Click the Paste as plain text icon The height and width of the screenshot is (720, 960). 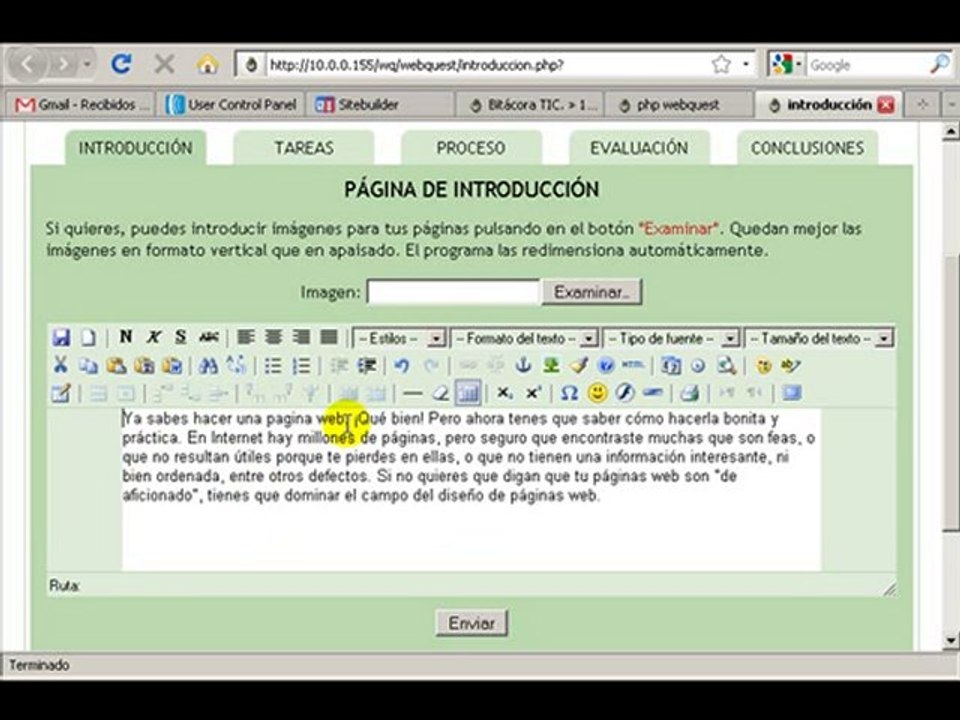tap(144, 366)
